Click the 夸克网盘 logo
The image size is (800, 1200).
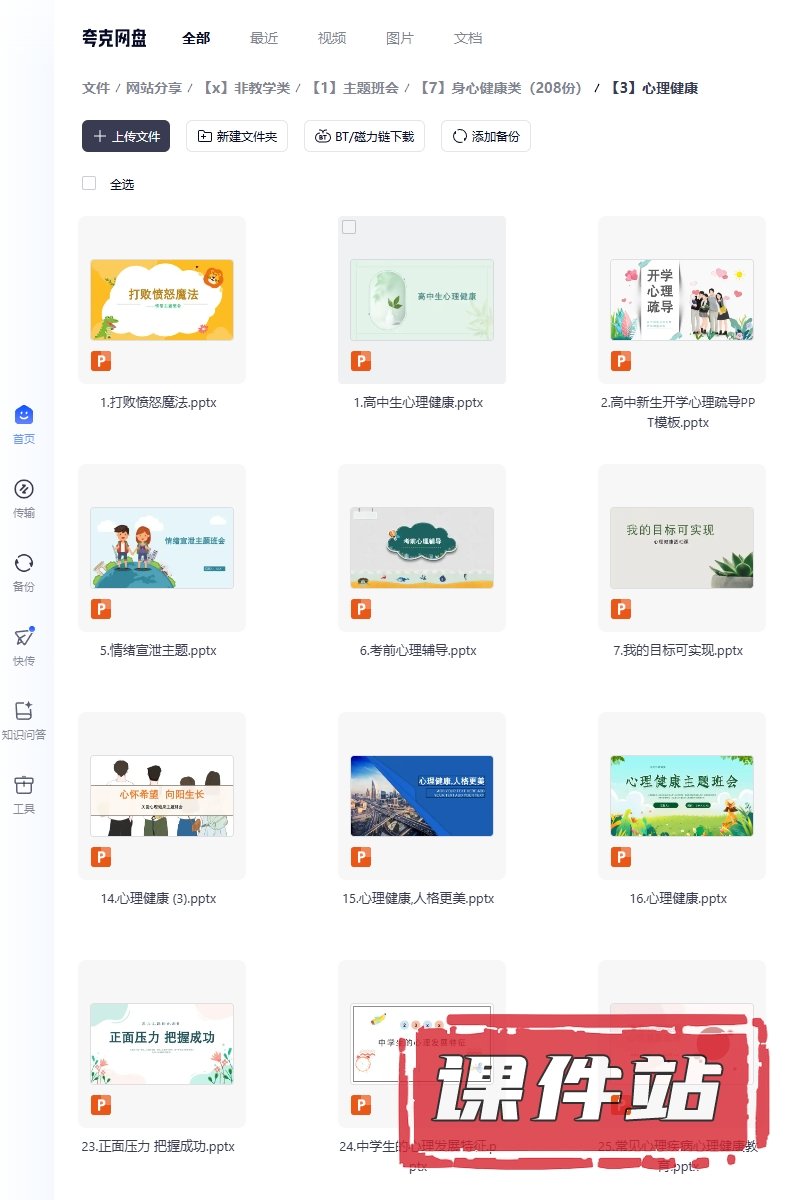click(114, 38)
